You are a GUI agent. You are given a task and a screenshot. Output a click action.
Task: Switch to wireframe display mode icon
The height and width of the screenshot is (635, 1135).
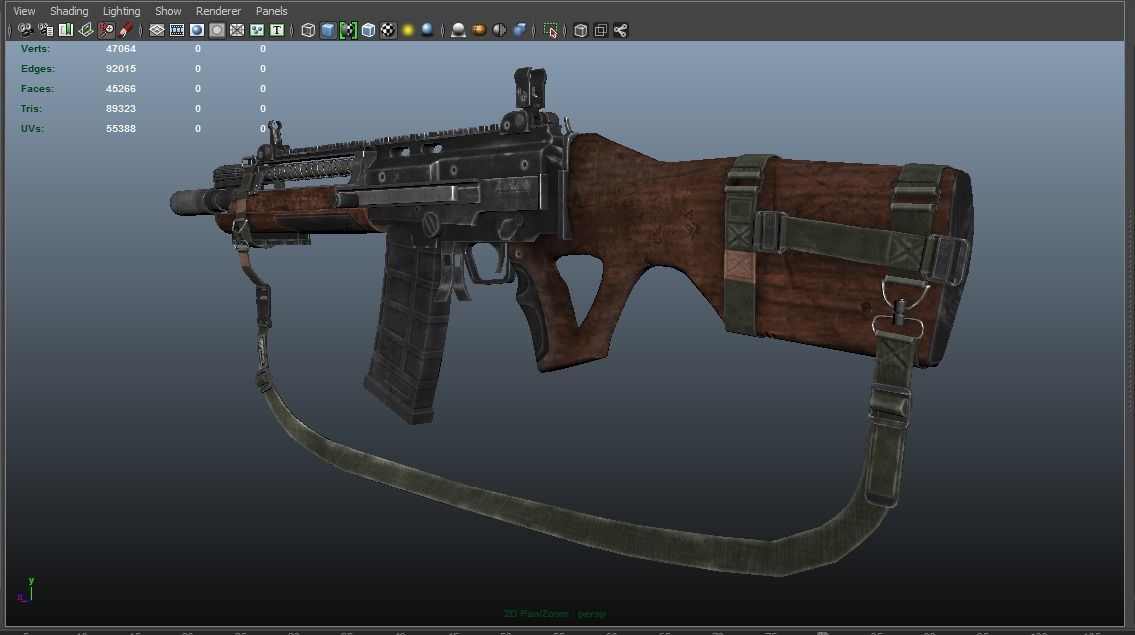pyautogui.click(x=306, y=30)
